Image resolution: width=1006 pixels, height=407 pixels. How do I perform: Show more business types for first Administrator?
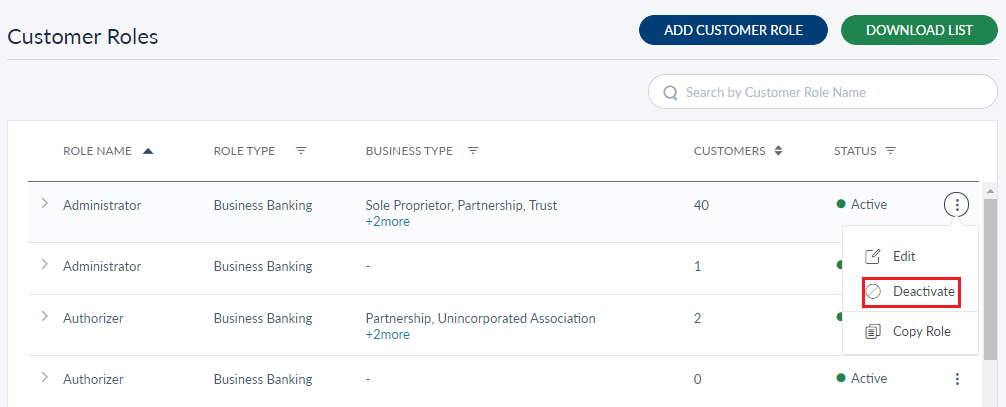point(387,222)
